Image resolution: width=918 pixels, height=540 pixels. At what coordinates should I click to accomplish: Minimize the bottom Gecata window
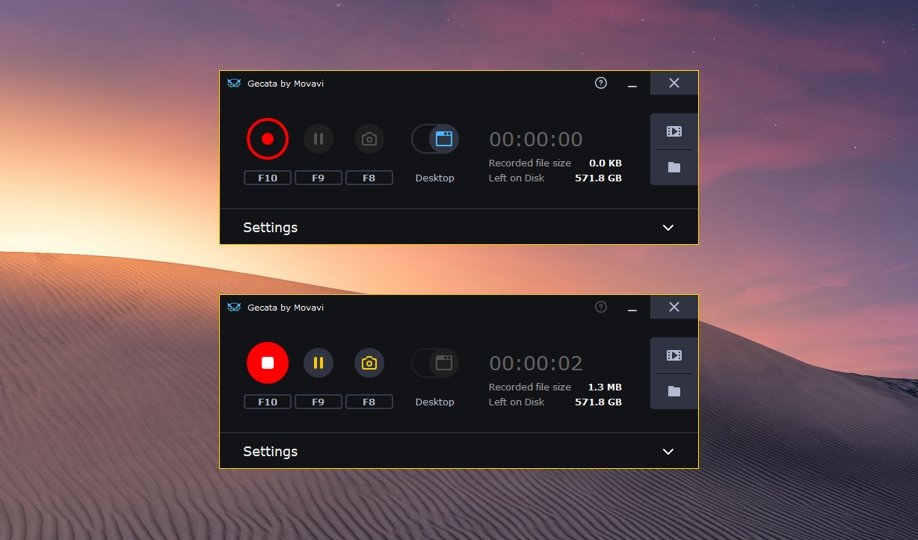(x=632, y=308)
